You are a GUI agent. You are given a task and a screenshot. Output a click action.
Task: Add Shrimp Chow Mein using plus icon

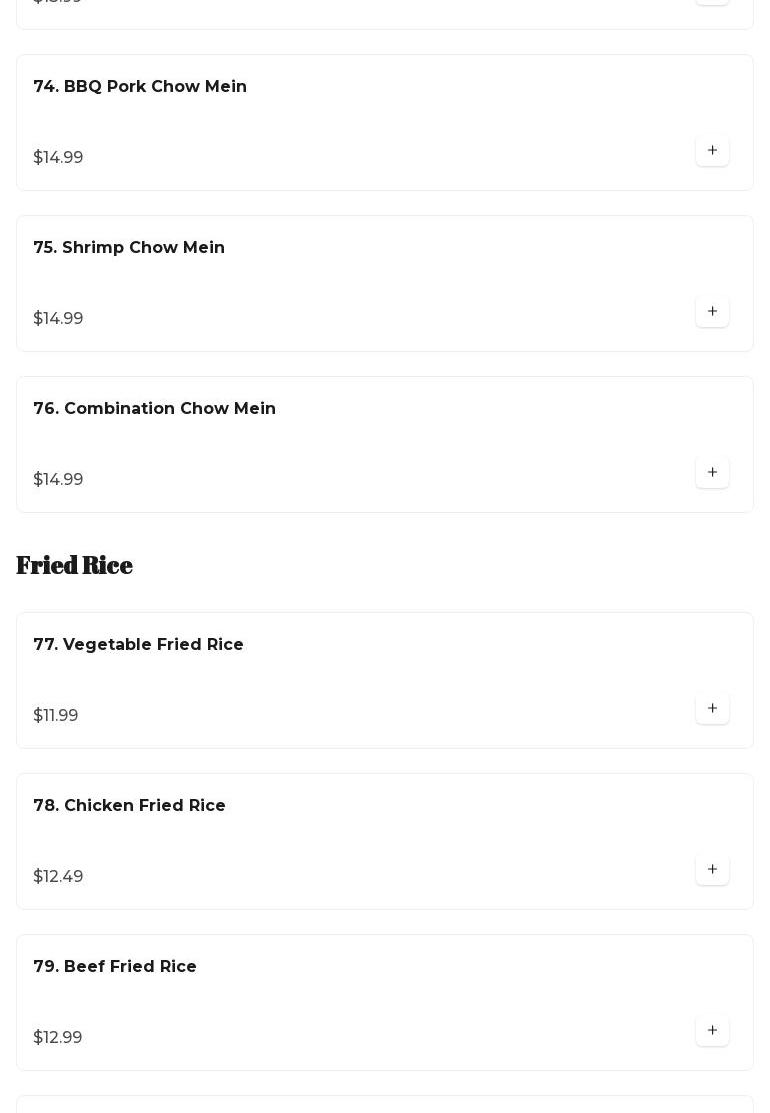tap(712, 311)
